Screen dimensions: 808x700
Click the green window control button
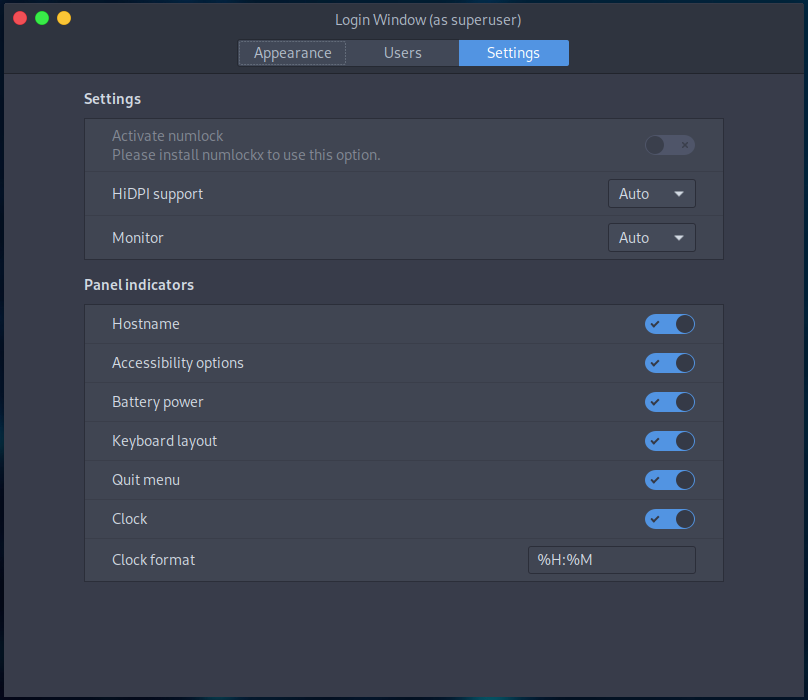[42, 18]
